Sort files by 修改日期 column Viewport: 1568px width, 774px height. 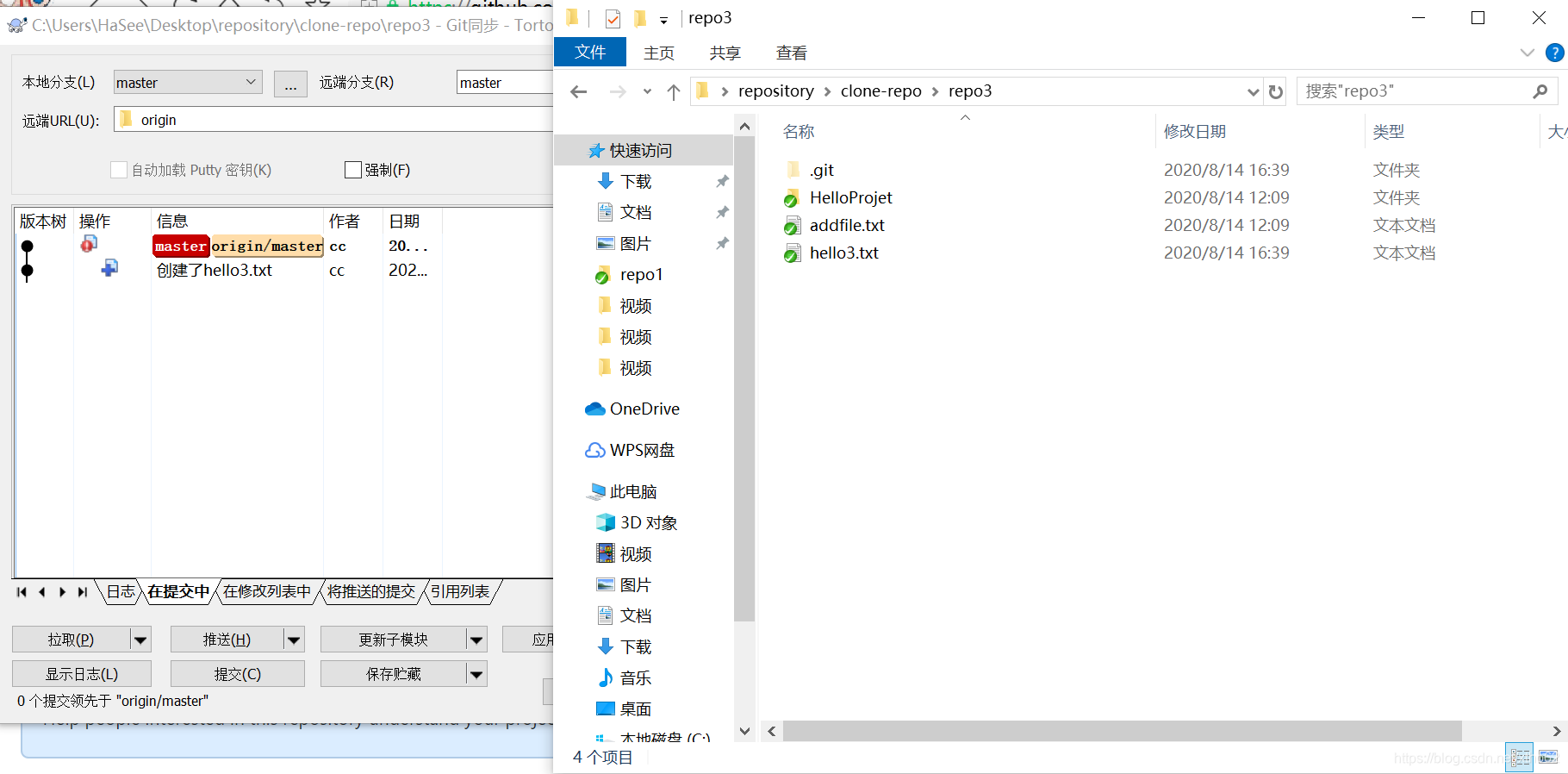tap(1195, 132)
